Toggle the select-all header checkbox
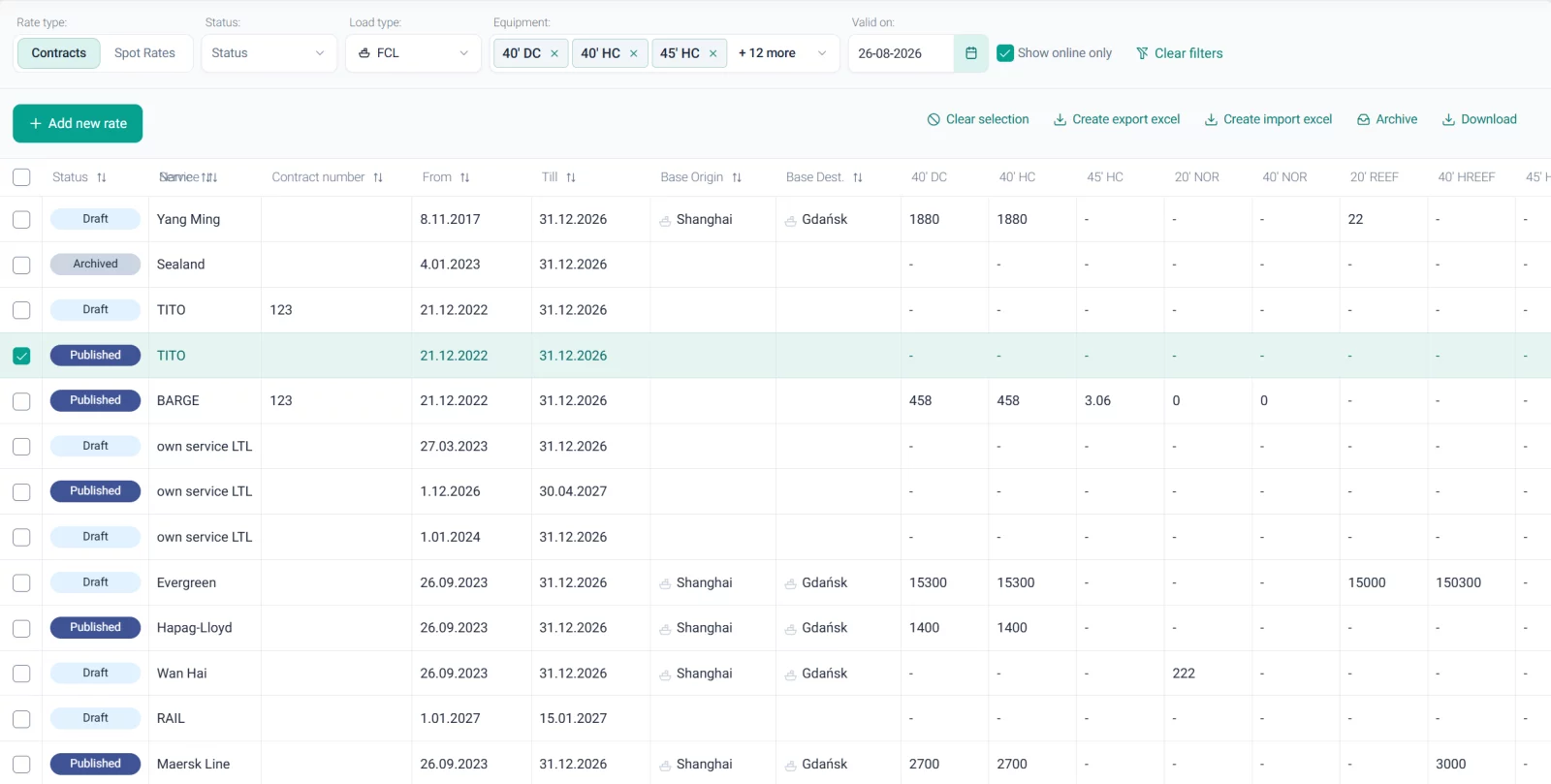The width and height of the screenshot is (1551, 784). tap(21, 177)
